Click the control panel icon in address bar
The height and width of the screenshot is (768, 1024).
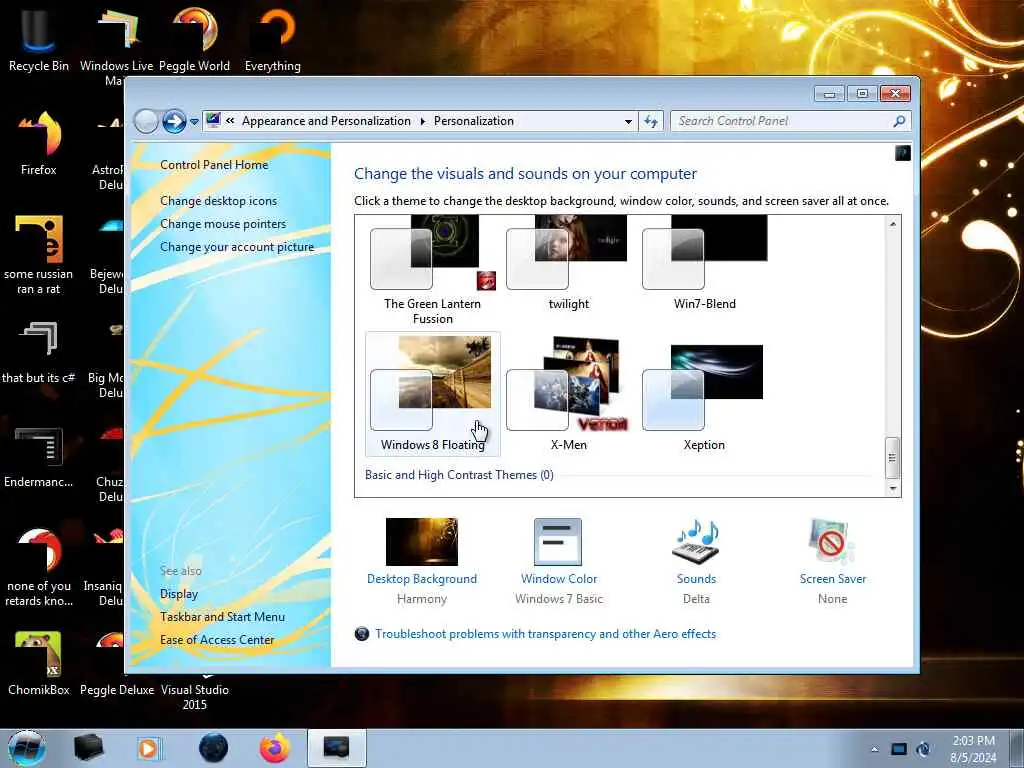[x=213, y=120]
